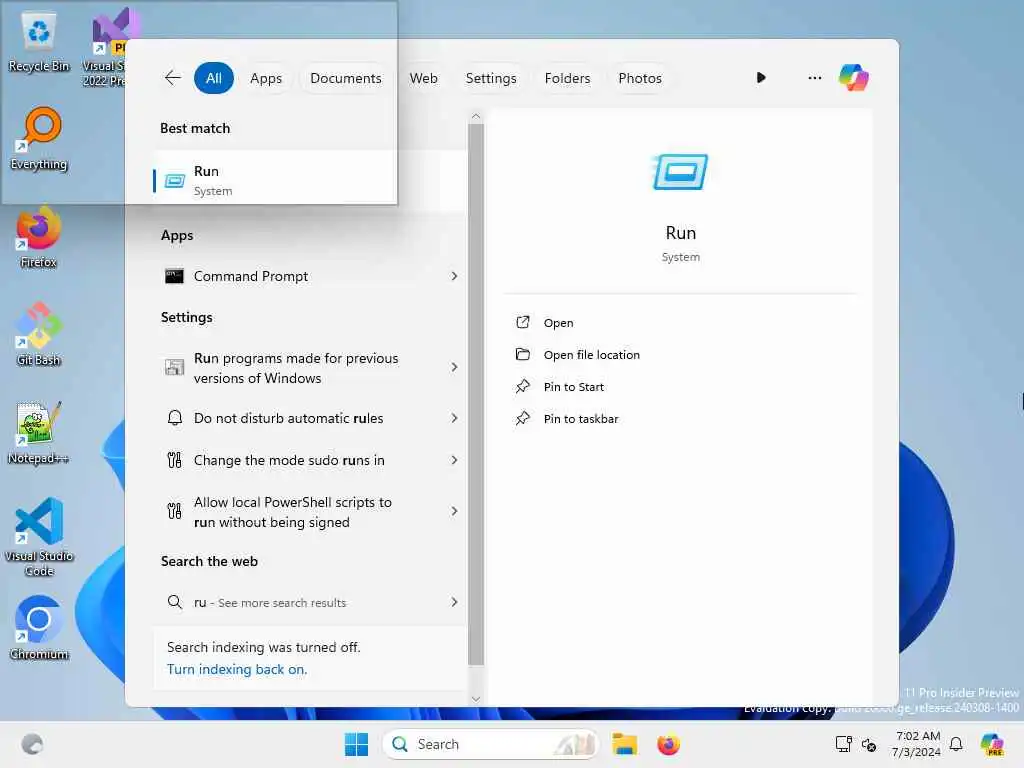Click the back arrow in search panel
Viewport: 1024px width, 768px height.
pos(172,78)
